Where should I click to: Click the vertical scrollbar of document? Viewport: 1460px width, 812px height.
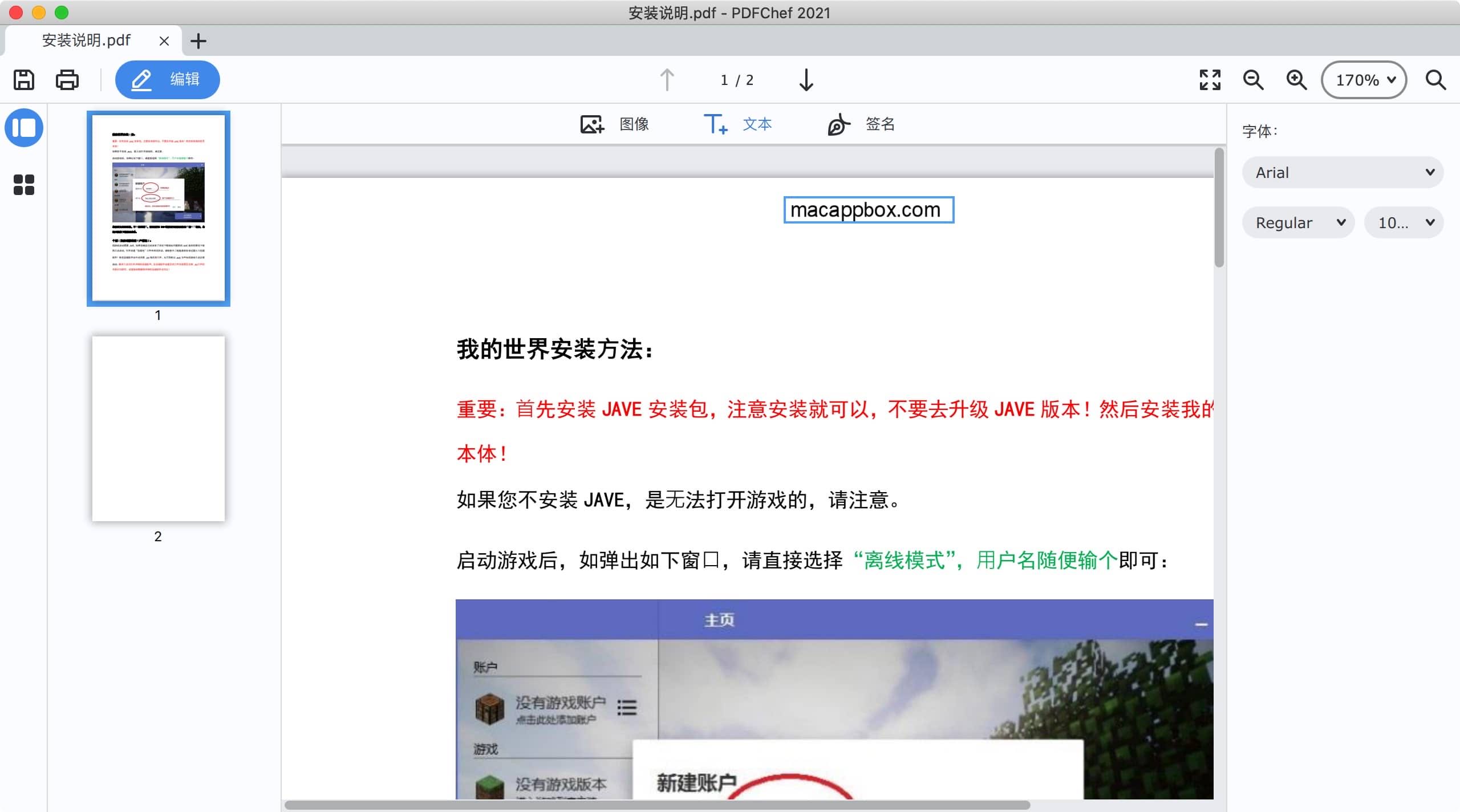(x=1219, y=208)
